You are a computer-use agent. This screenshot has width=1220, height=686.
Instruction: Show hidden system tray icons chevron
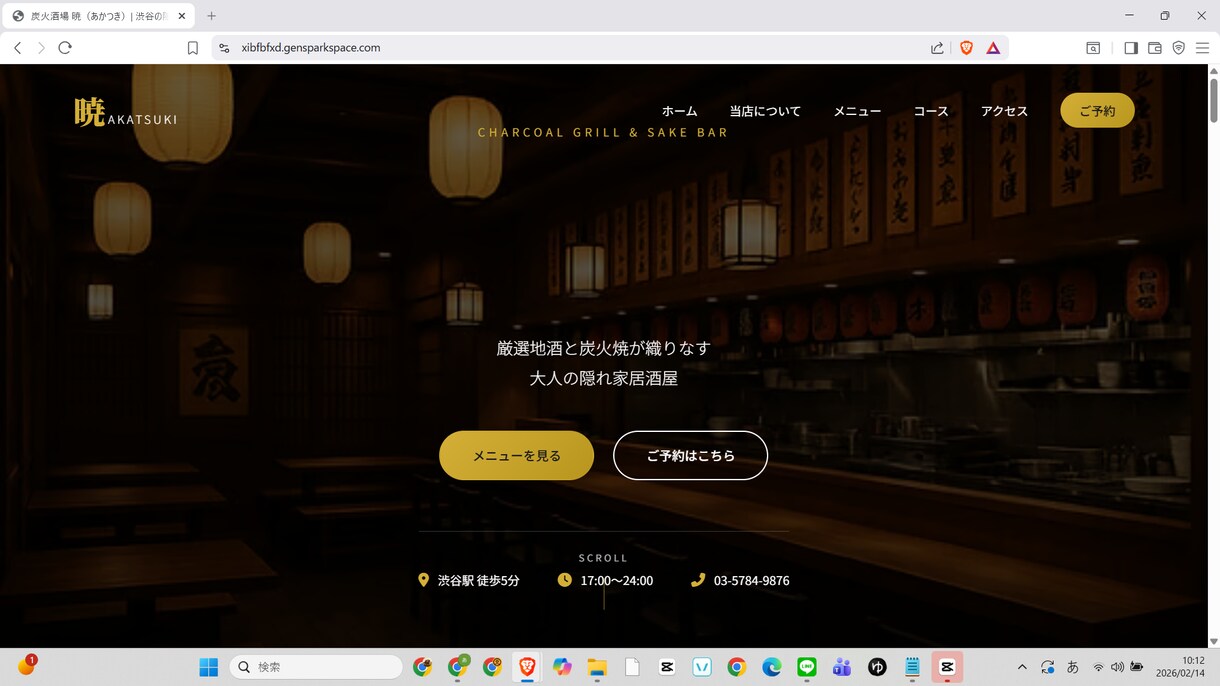1022,667
